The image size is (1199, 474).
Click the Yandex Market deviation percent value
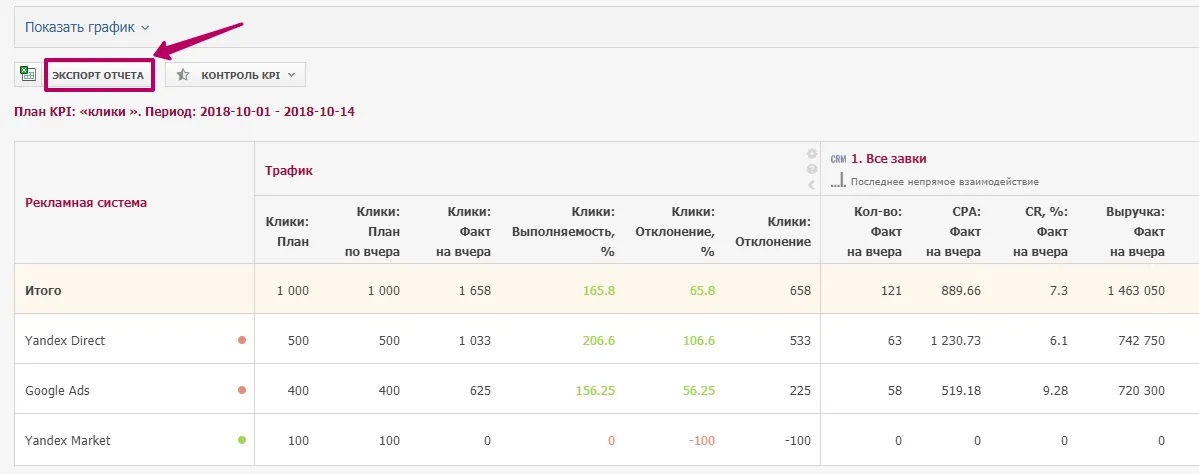[x=702, y=440]
